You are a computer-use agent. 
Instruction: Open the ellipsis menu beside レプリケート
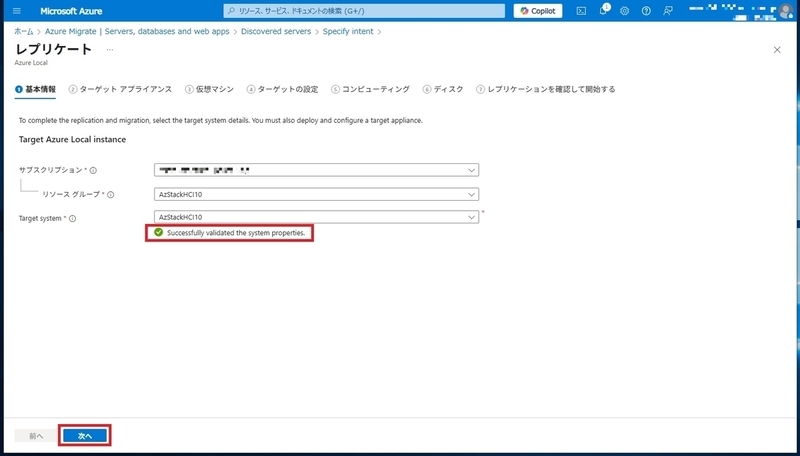click(x=110, y=49)
